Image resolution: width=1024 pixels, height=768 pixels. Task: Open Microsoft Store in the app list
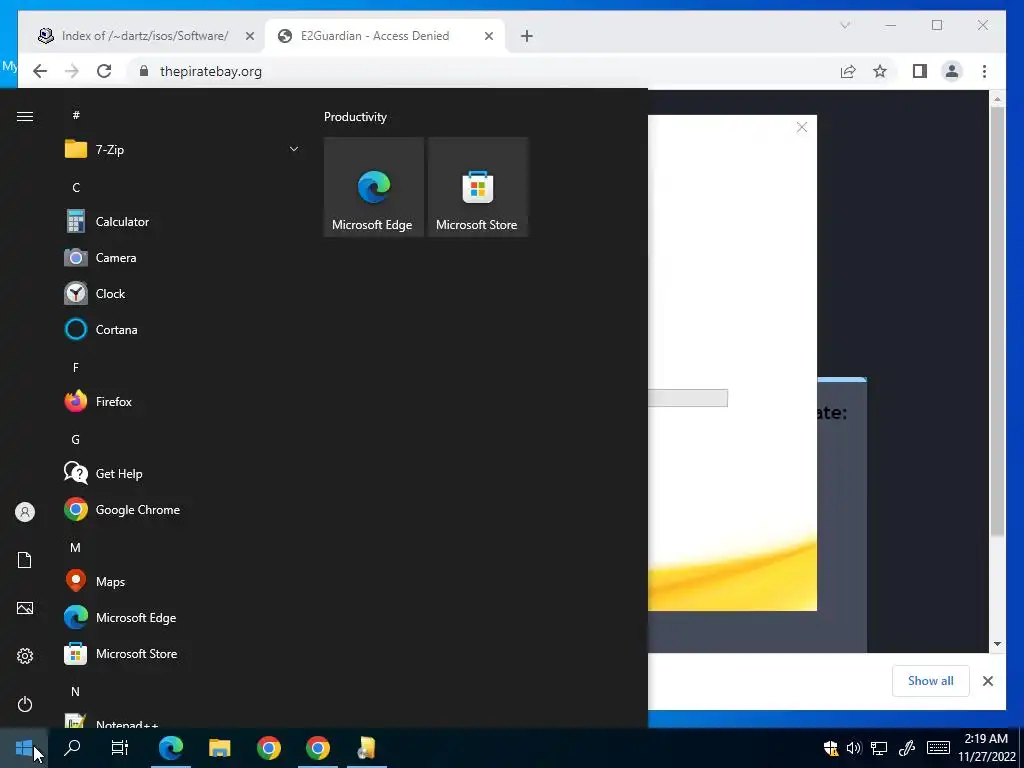coord(180,653)
